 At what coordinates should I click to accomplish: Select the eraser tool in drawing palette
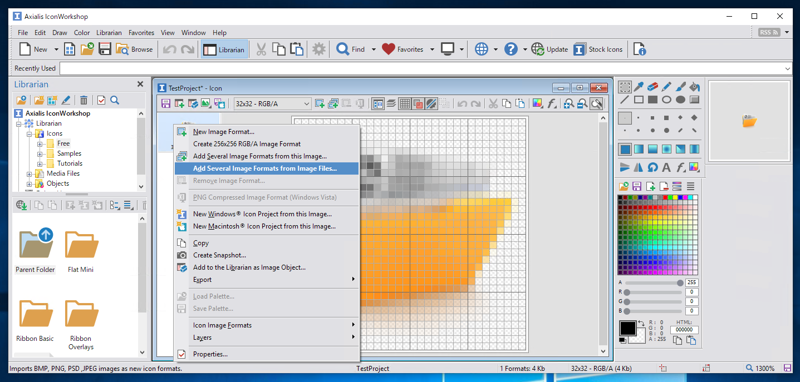coord(653,86)
